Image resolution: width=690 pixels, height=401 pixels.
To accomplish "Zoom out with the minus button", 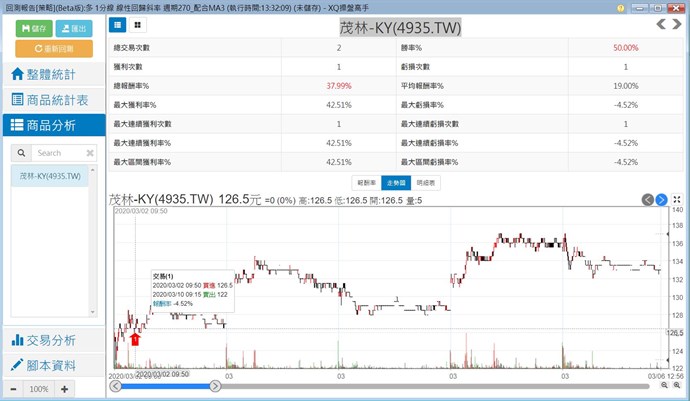I will point(14,389).
